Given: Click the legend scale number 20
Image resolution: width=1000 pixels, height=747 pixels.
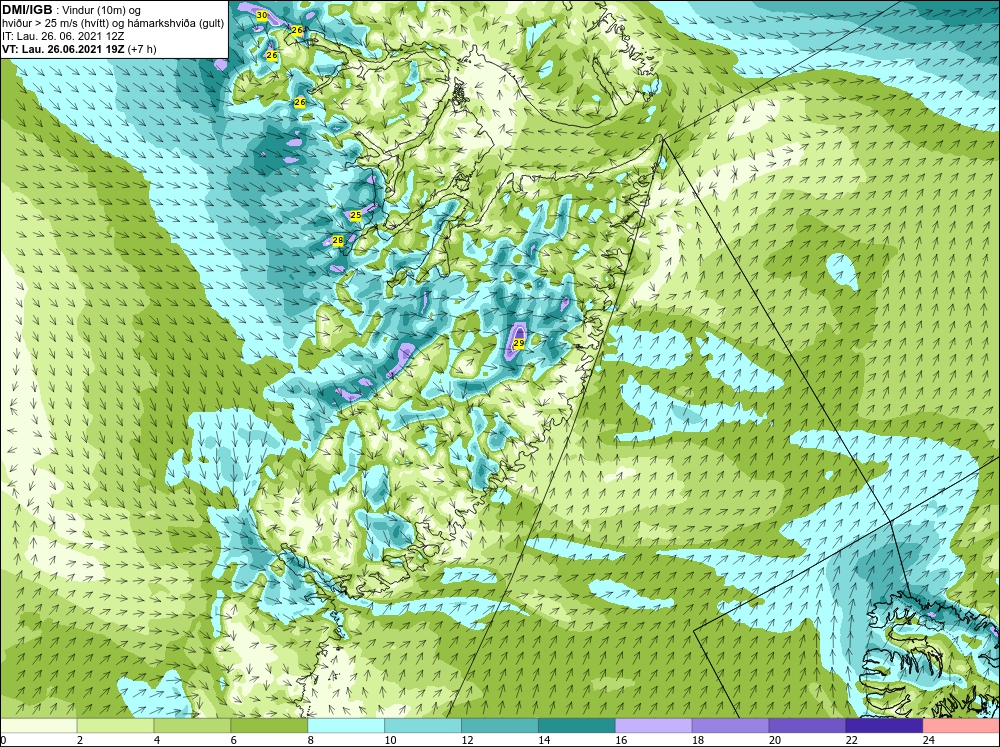Looking at the screenshot, I should pyautogui.click(x=775, y=740).
